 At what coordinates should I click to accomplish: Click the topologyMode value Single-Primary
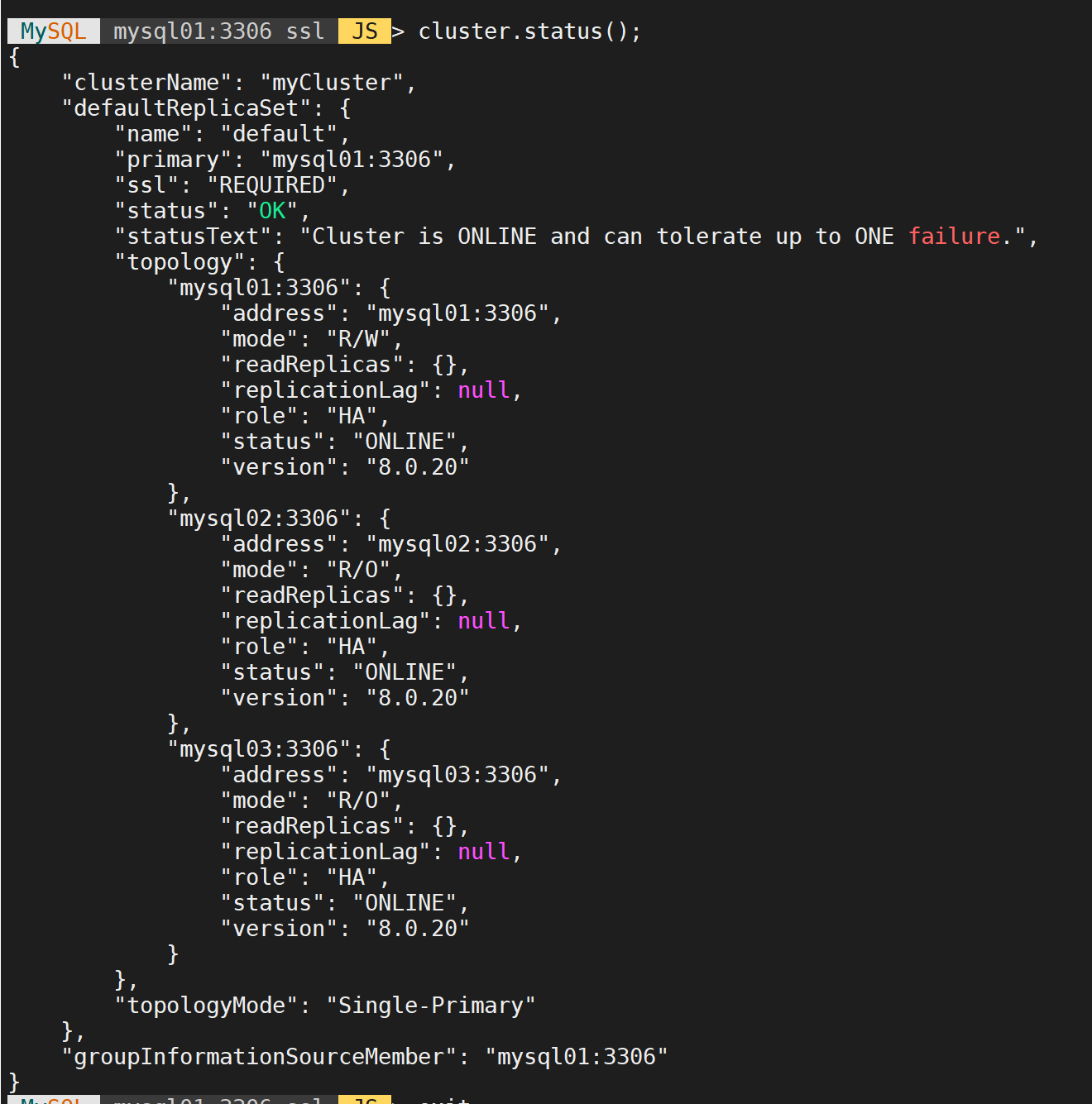[x=431, y=1006]
